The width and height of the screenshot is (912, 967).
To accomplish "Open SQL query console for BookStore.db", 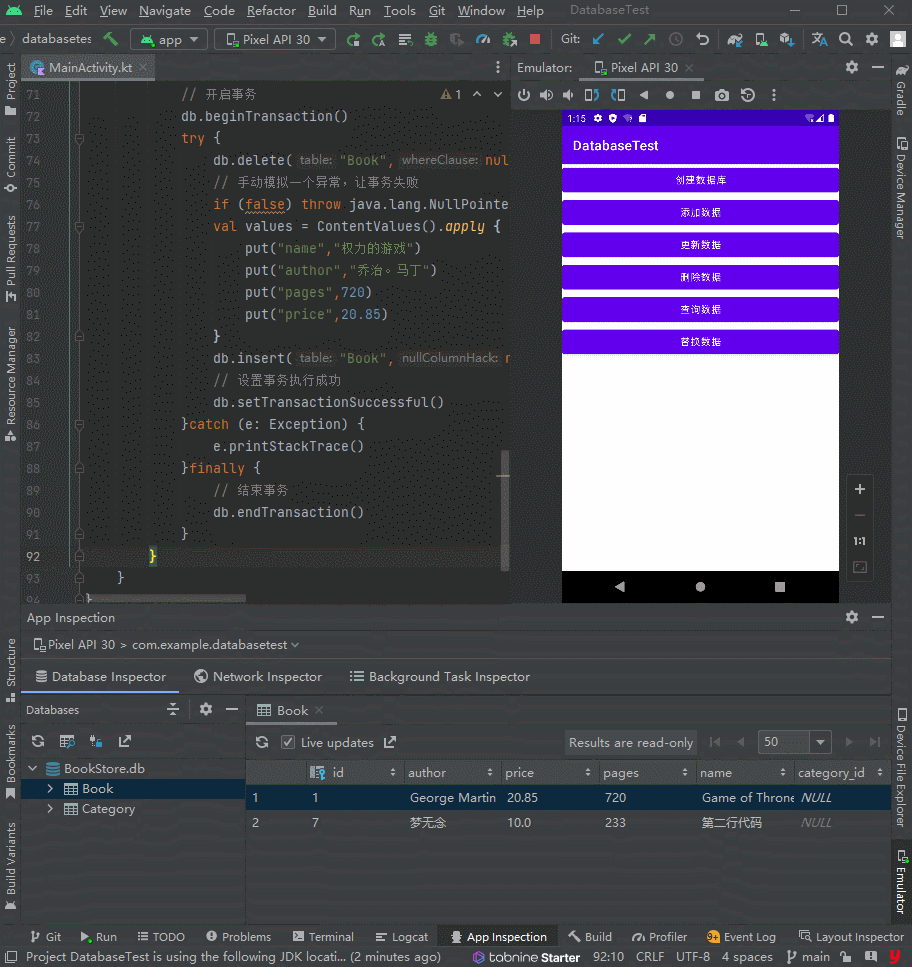I will coord(65,741).
